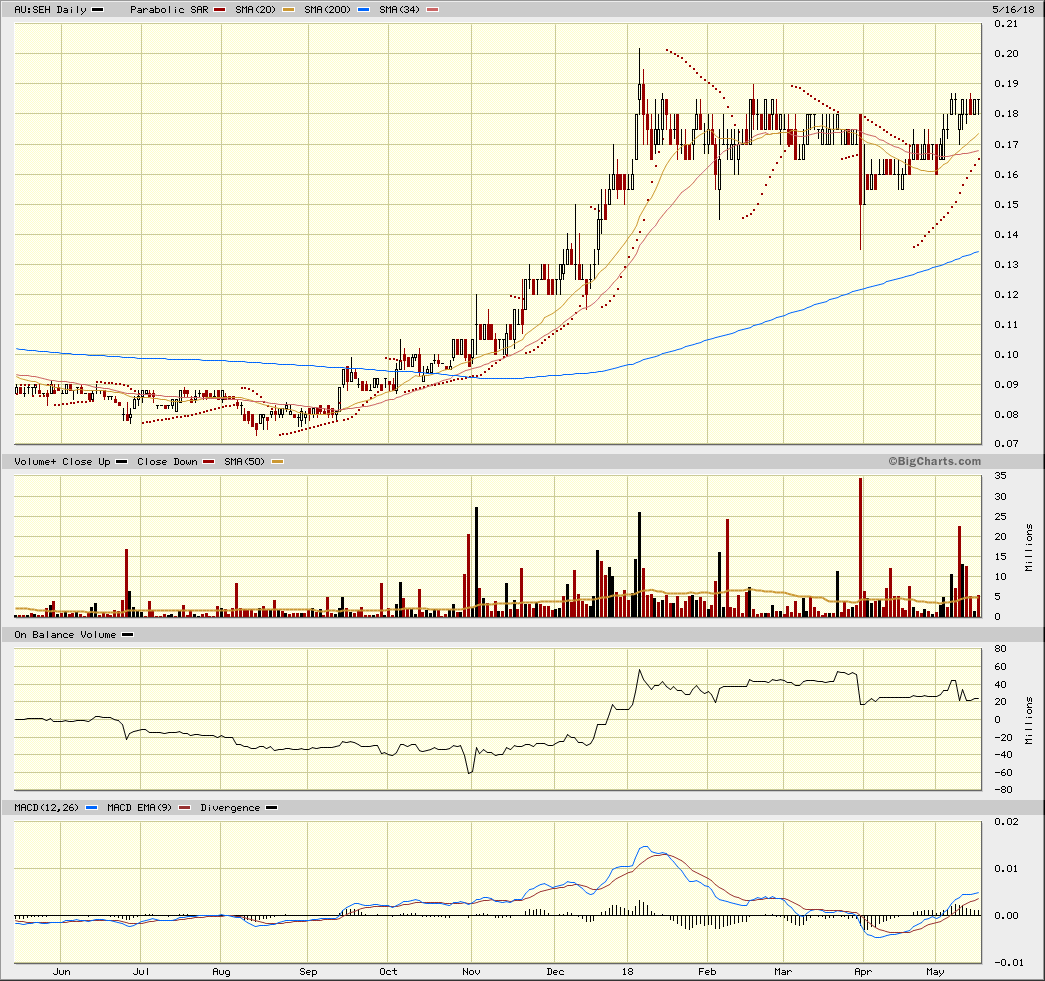Click the black swatch beside Divergence
The height and width of the screenshot is (981, 1045).
point(271,808)
